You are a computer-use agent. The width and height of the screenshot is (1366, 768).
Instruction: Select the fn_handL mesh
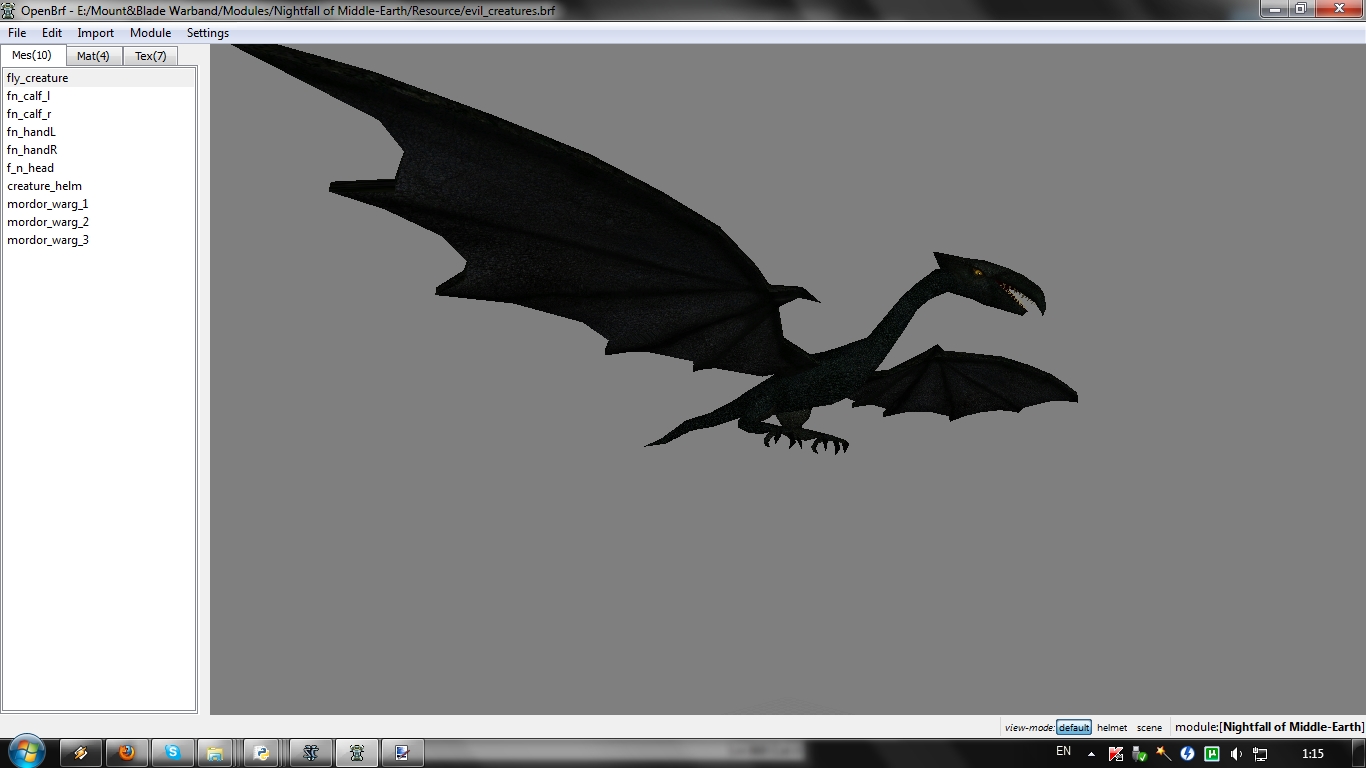[99, 132]
